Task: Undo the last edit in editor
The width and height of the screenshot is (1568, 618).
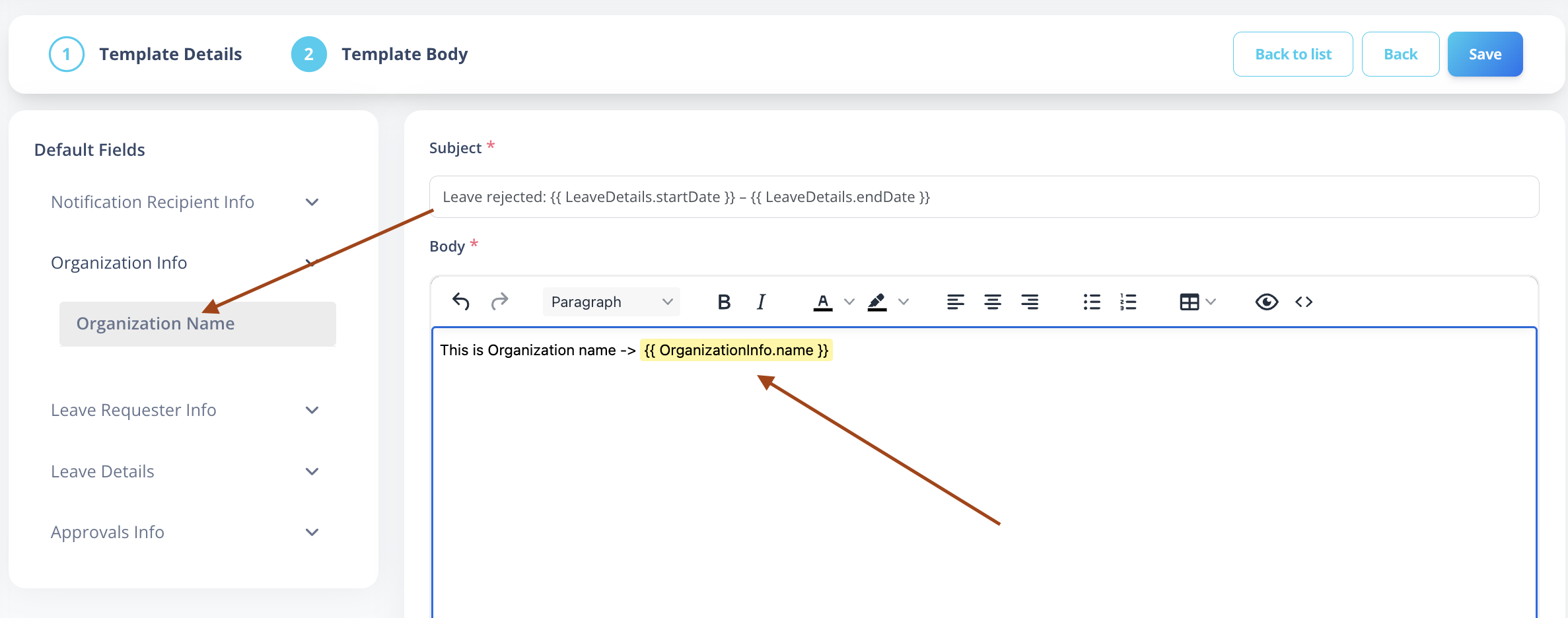Action: pos(460,302)
